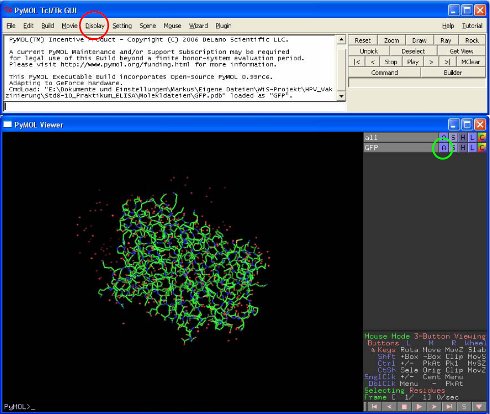Viewport: 490px width, 414px height.
Task: Open the Scene menu
Action: pos(148,26)
